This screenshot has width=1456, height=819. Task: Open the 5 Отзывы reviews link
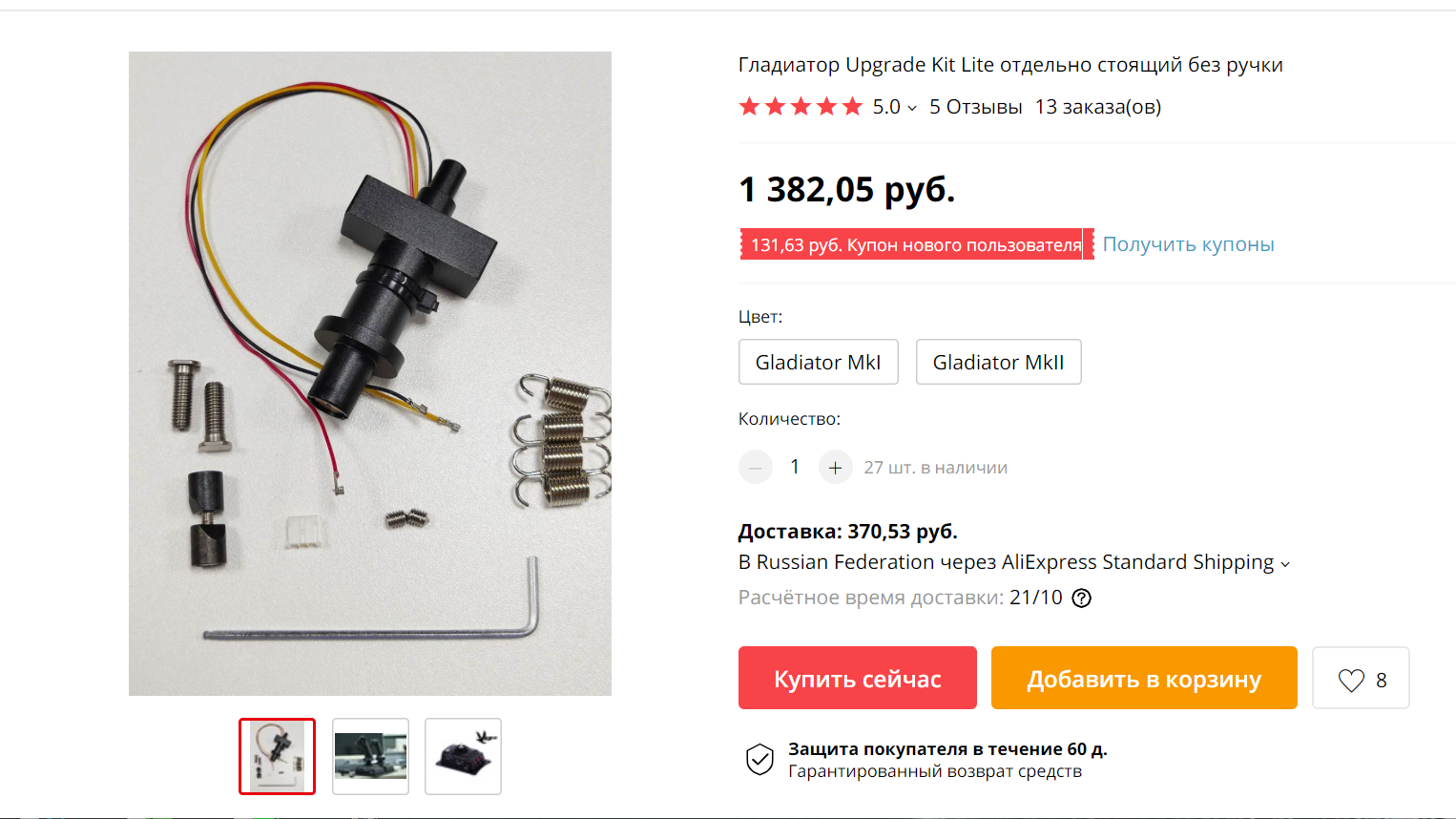[x=976, y=107]
